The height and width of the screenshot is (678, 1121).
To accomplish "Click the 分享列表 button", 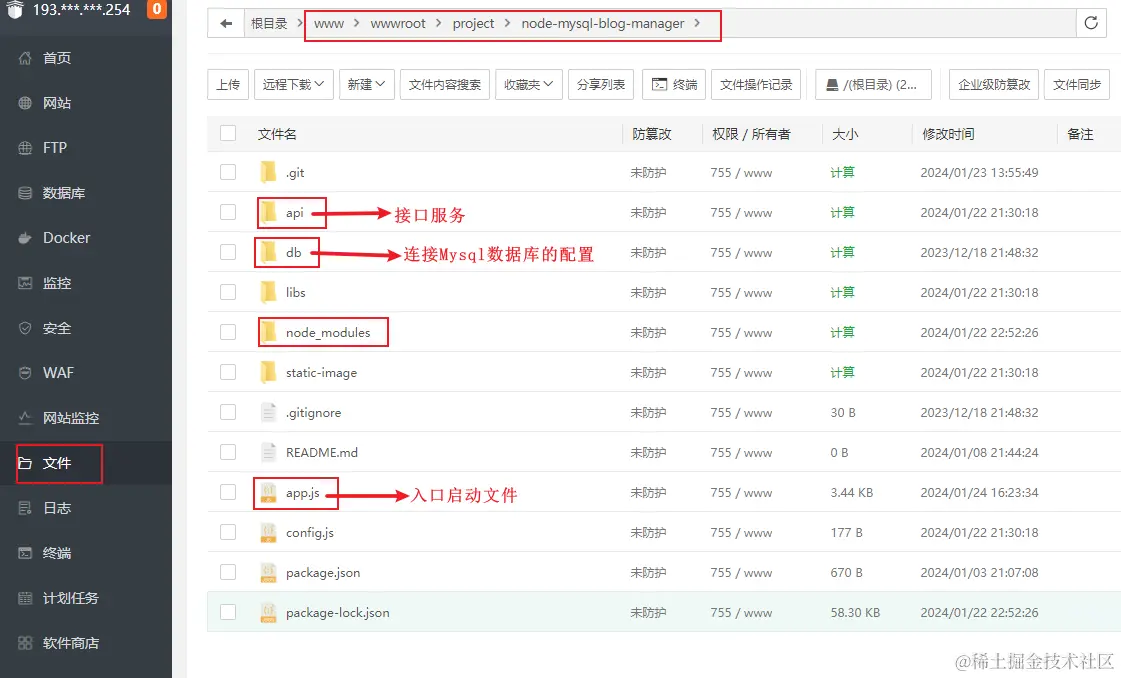I will point(601,84).
